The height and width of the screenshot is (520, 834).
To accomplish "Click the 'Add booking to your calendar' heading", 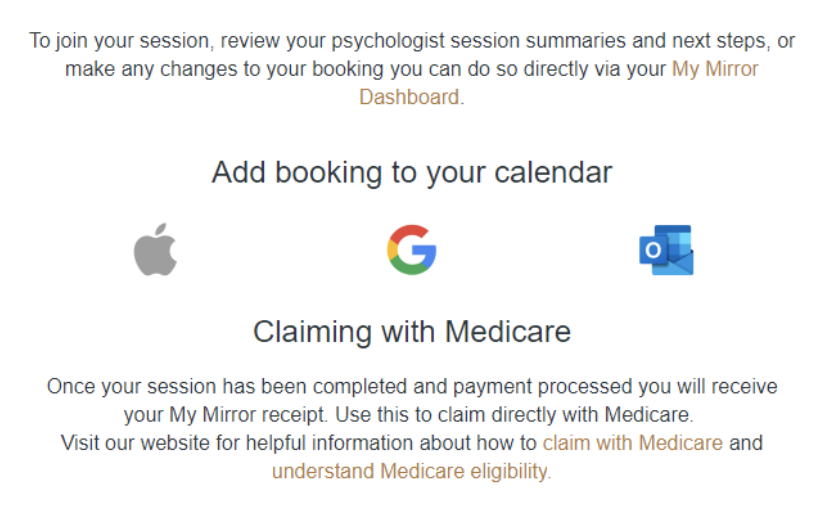I will click(411, 172).
